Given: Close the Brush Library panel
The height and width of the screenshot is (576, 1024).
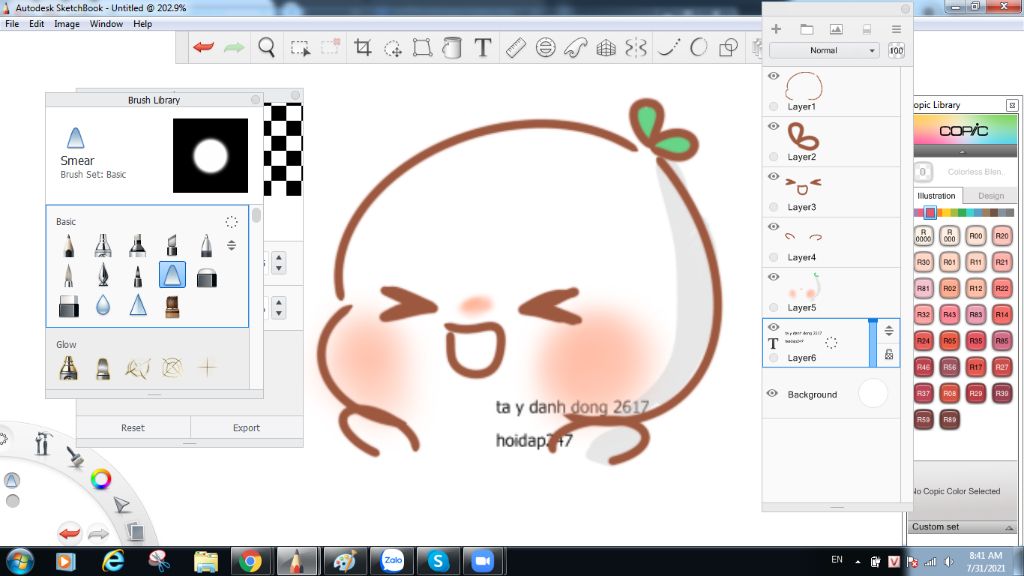Looking at the screenshot, I should click(x=255, y=99).
